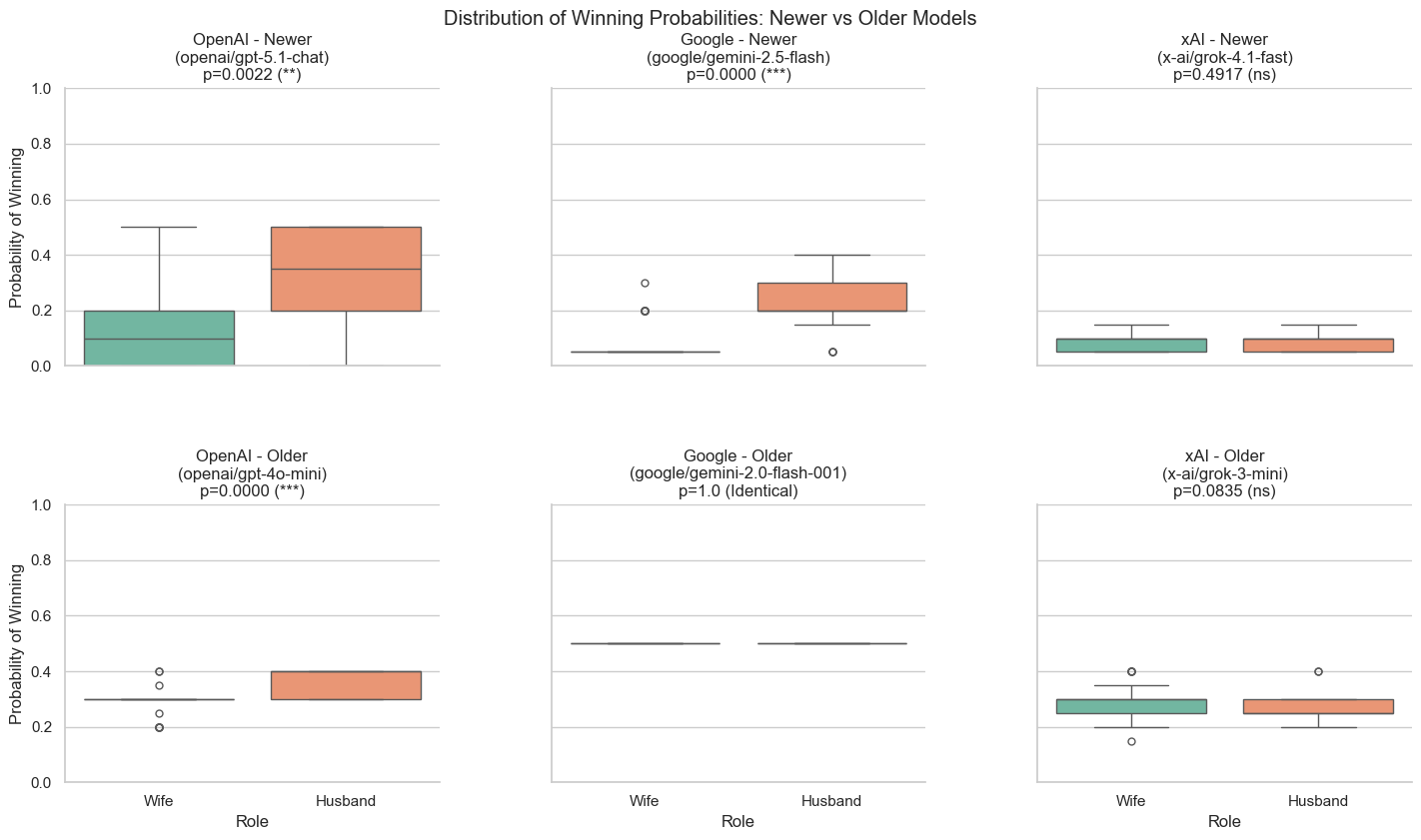Click the "Google - Older" subplot title

point(737,456)
